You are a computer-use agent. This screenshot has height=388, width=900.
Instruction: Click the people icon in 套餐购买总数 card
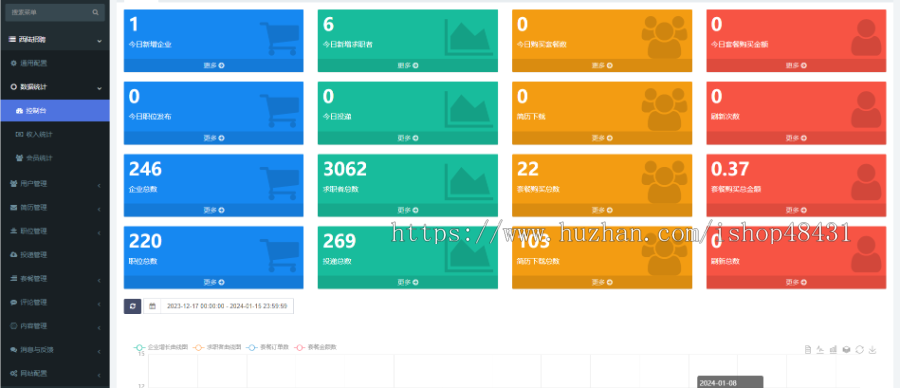point(664,181)
